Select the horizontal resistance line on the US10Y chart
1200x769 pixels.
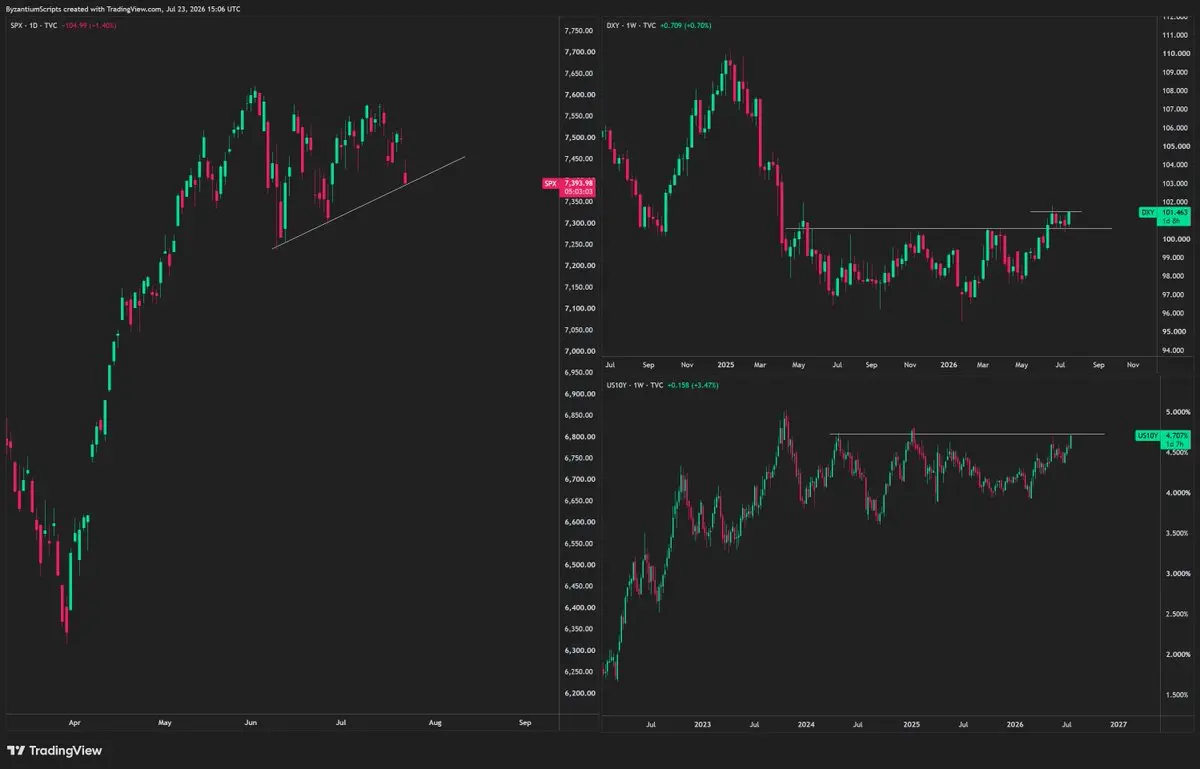966,434
